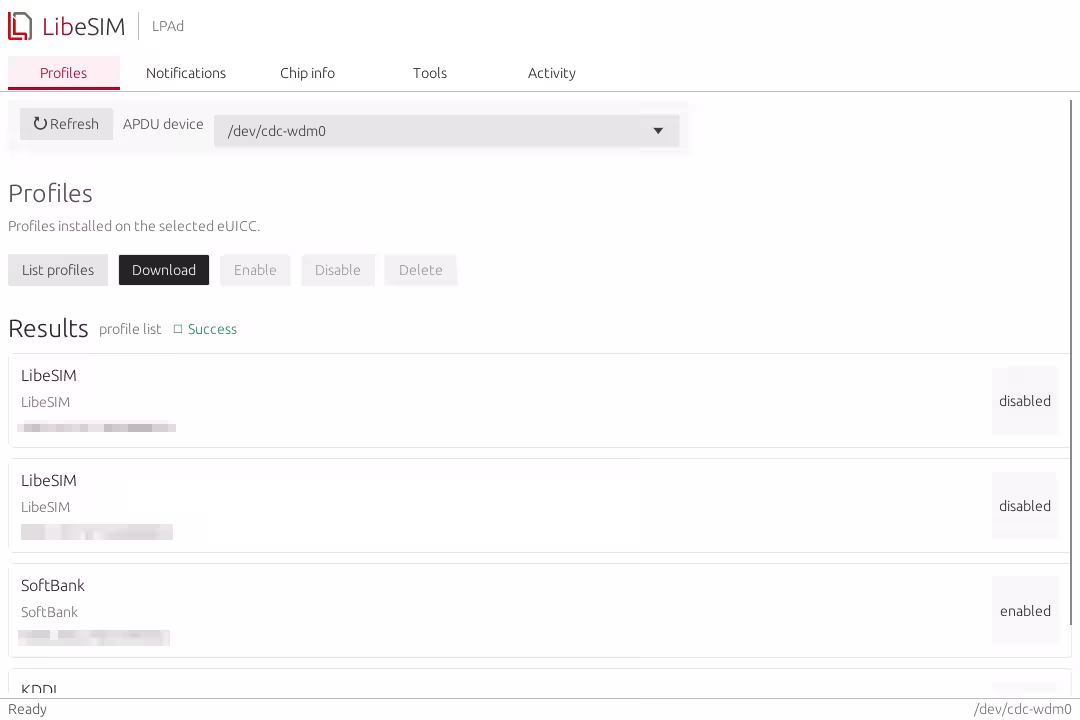Click the SoftBank provider subtitle
Screen dimensions: 1080x720
(50, 612)
